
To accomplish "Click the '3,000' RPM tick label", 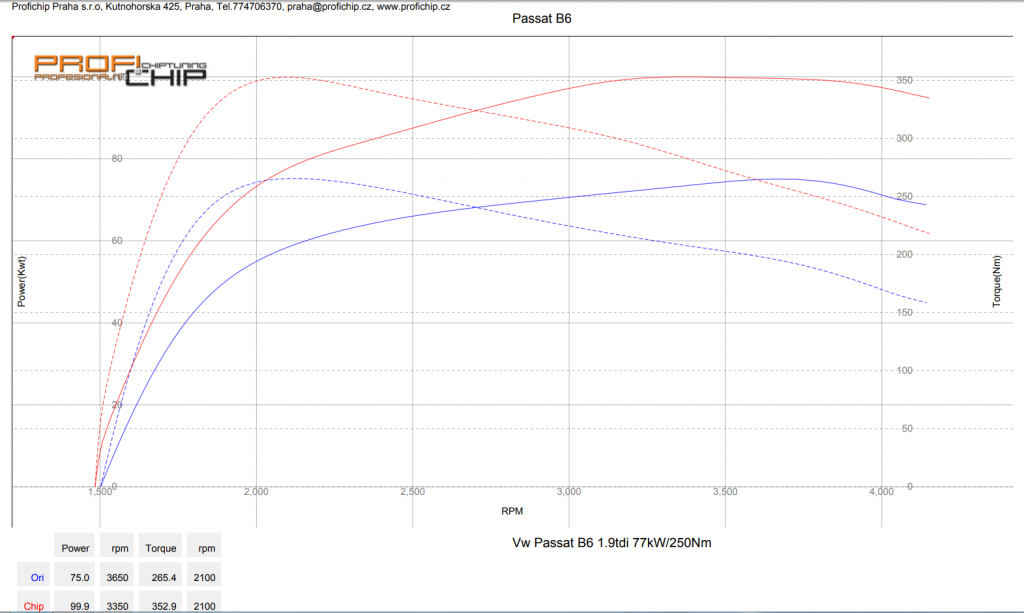I will 569,492.
